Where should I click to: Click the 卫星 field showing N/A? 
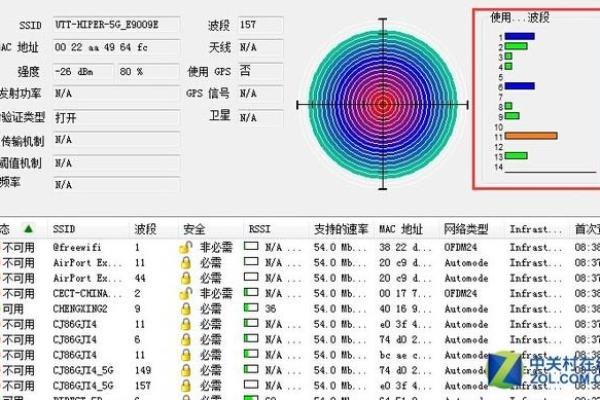[x=260, y=118]
